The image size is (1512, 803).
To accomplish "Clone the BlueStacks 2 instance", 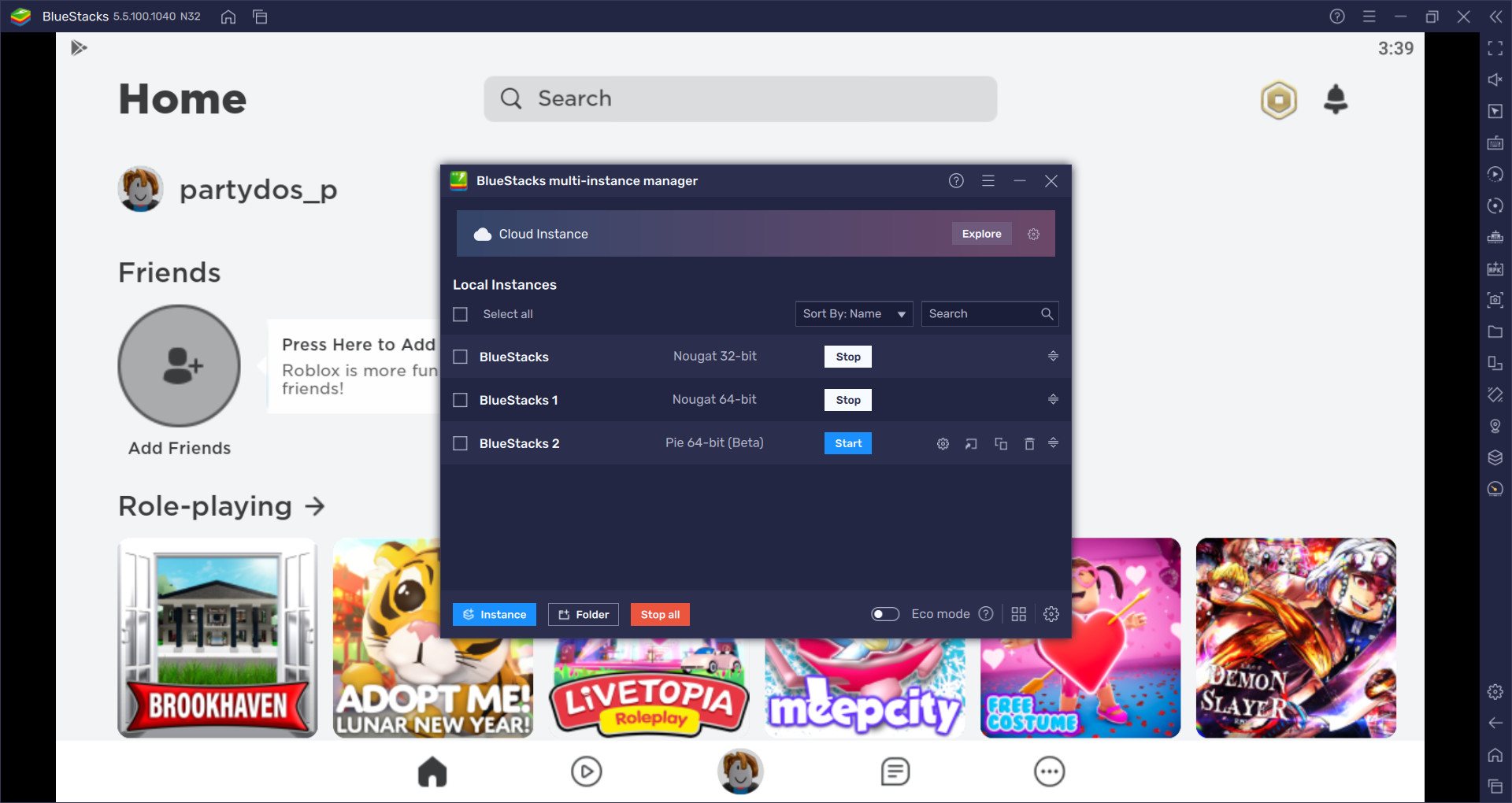I will point(1001,444).
